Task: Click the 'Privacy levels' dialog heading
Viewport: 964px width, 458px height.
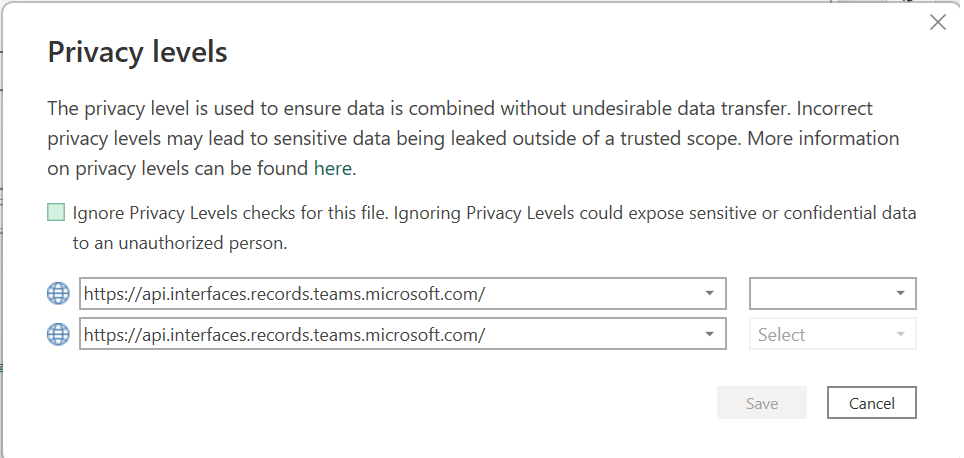Action: coord(138,53)
